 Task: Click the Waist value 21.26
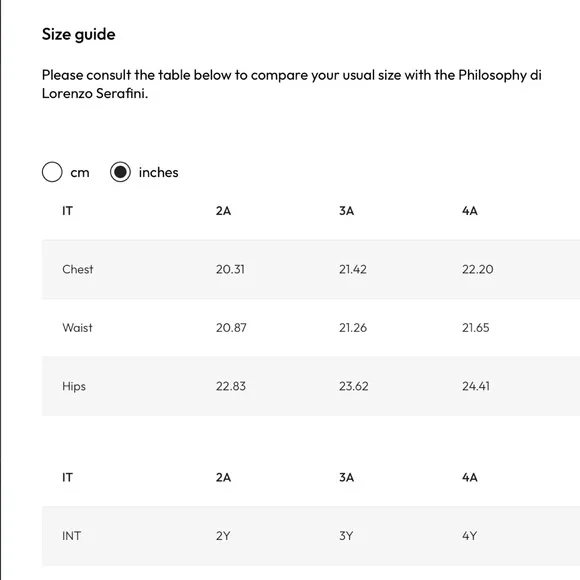(x=353, y=328)
